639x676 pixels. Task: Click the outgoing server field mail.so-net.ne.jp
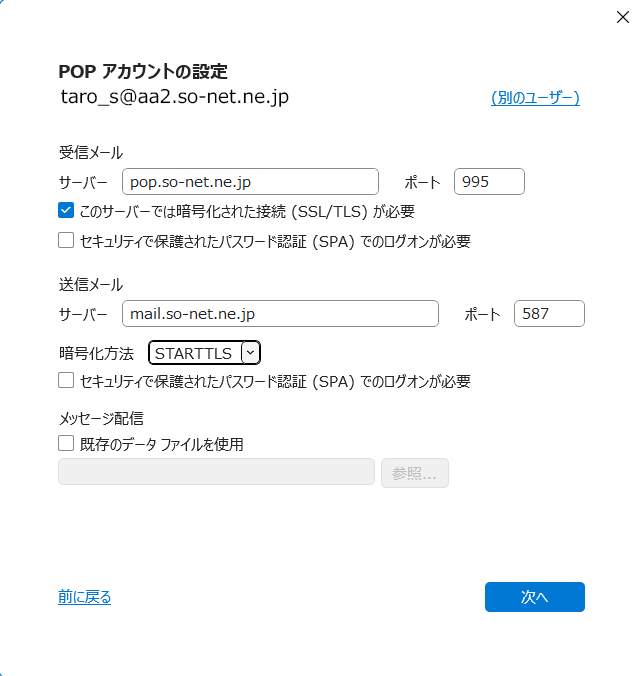pyautogui.click(x=280, y=313)
